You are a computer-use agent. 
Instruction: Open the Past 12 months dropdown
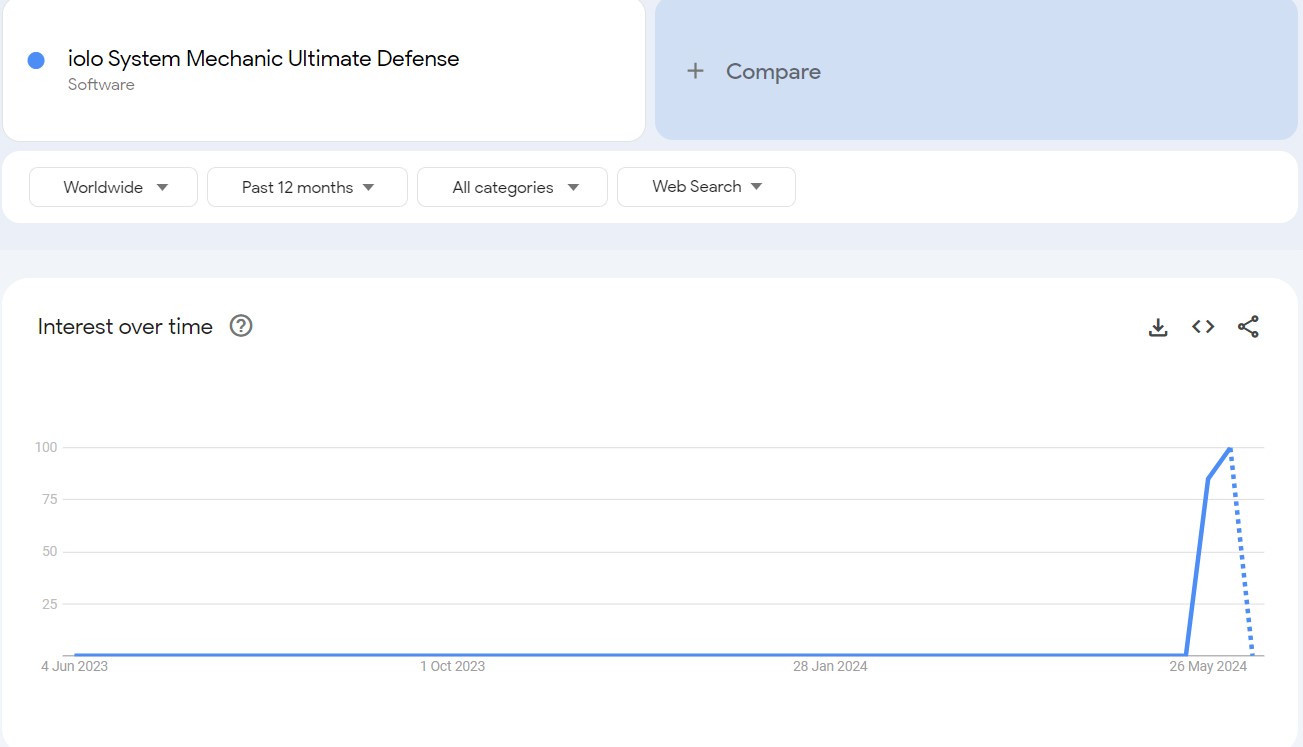(307, 187)
